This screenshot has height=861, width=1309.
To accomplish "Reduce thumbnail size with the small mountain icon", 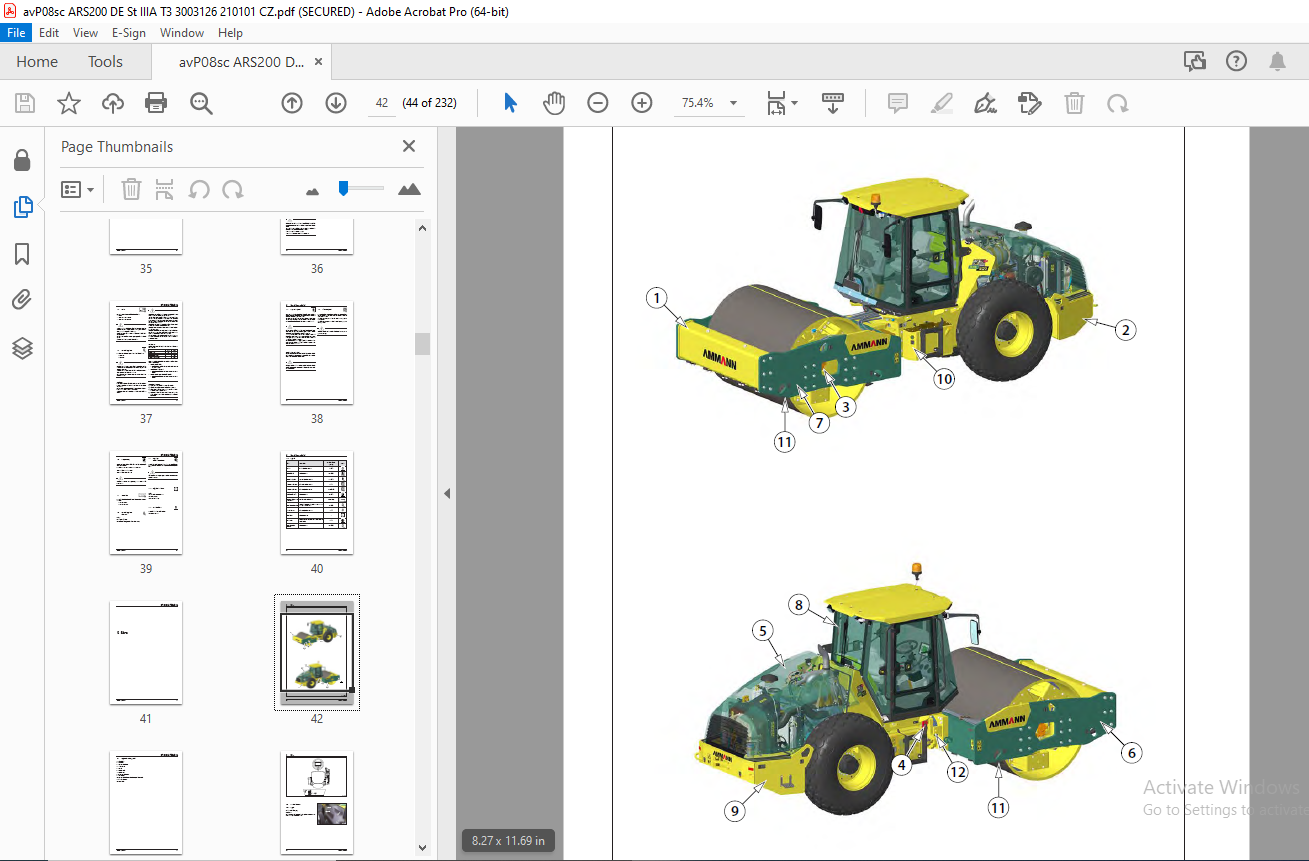I will pos(312,191).
